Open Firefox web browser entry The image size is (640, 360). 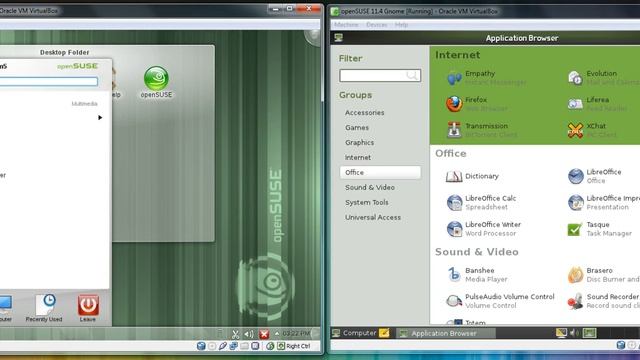coord(477,104)
